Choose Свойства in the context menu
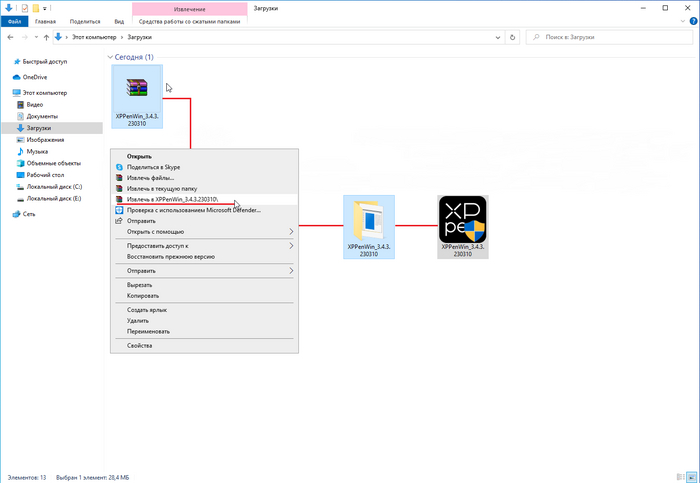The height and width of the screenshot is (483, 700). [x=204, y=346]
